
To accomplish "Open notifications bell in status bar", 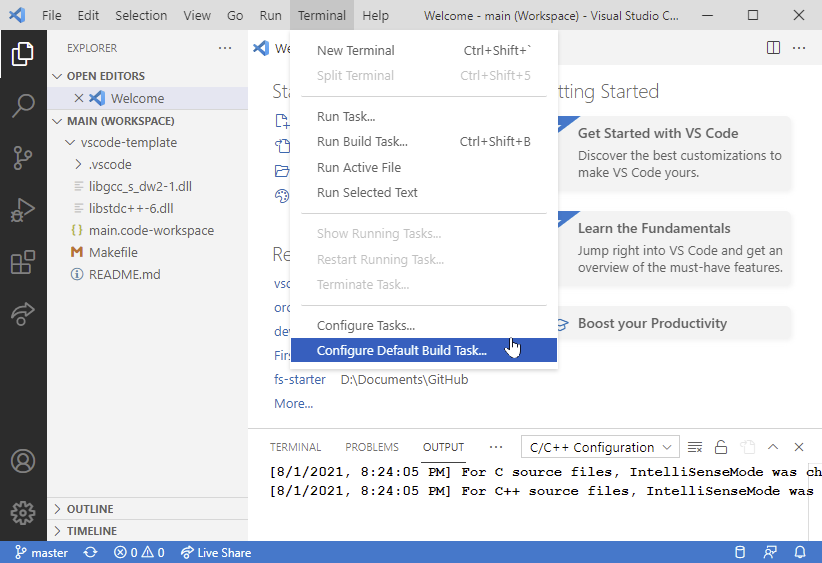I will coord(800,553).
